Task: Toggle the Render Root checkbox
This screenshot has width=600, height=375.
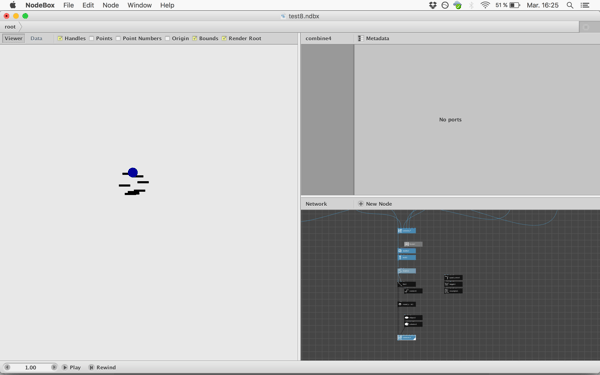Action: tap(224, 38)
